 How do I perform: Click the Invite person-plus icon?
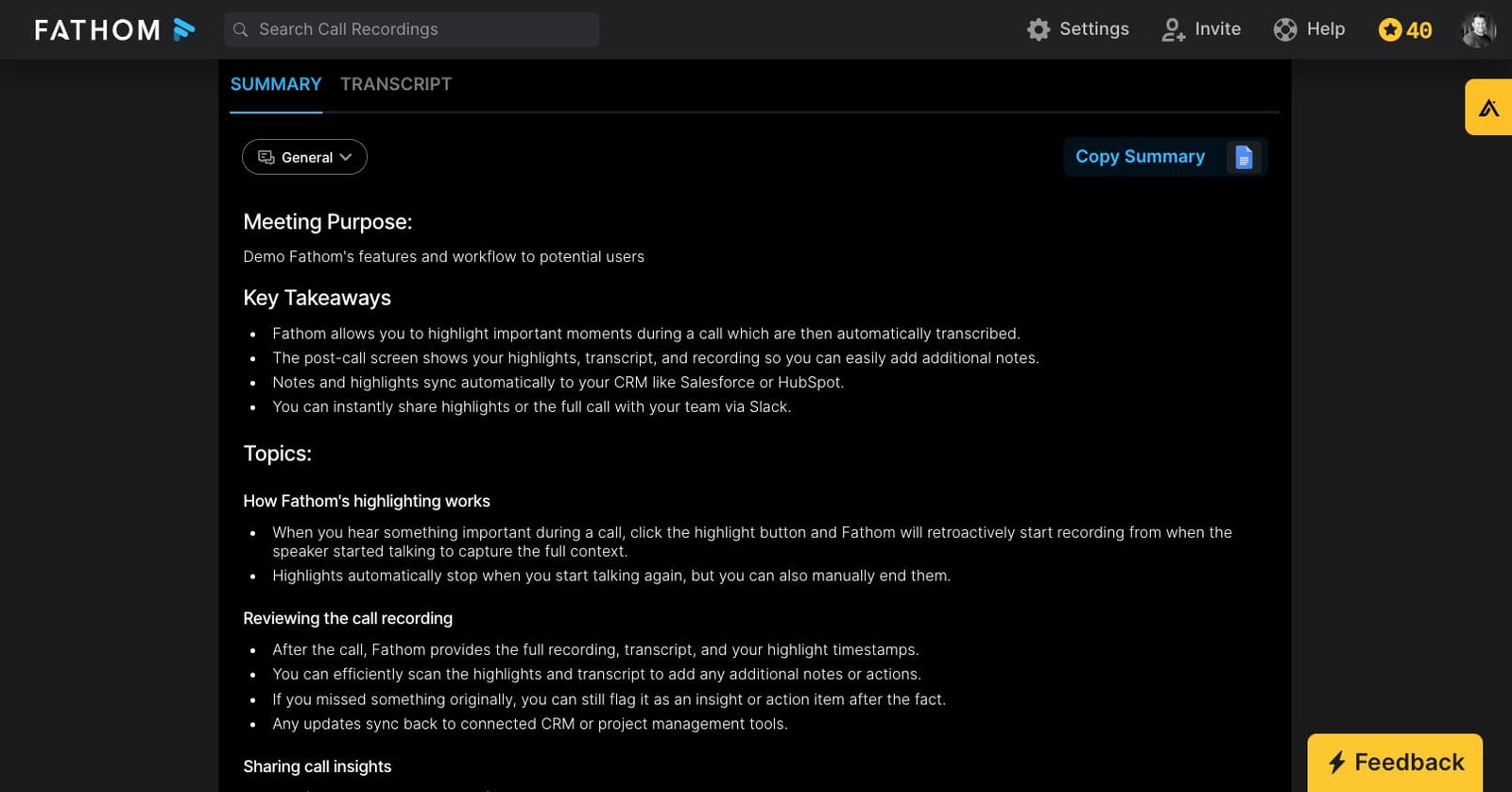(x=1173, y=29)
